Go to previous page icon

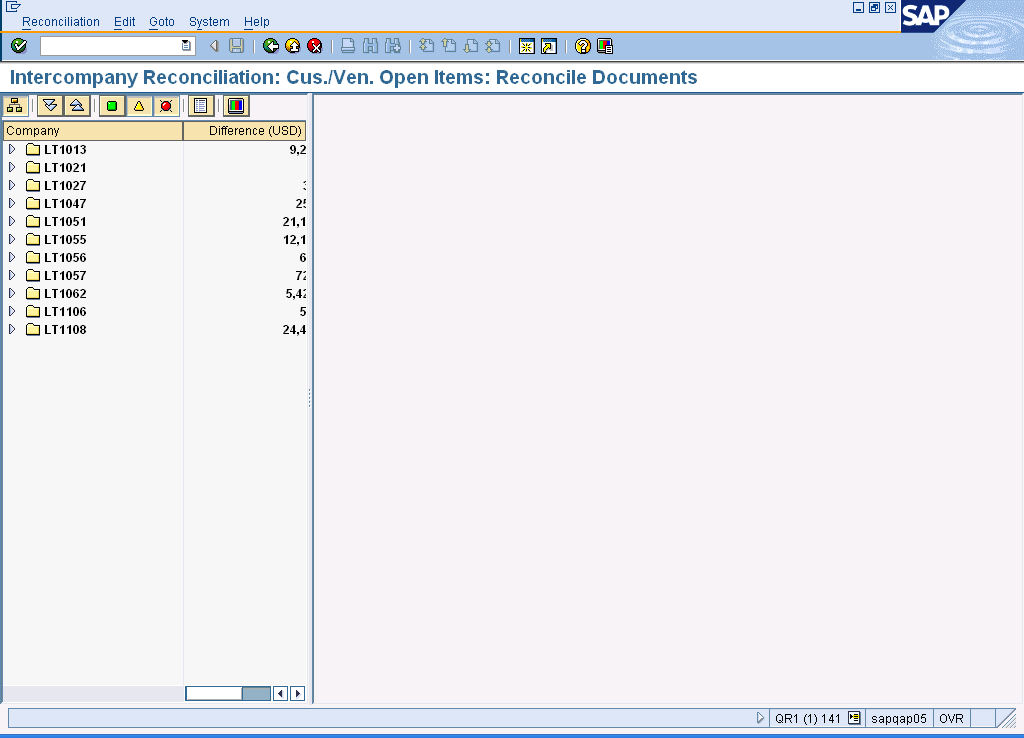coord(449,46)
